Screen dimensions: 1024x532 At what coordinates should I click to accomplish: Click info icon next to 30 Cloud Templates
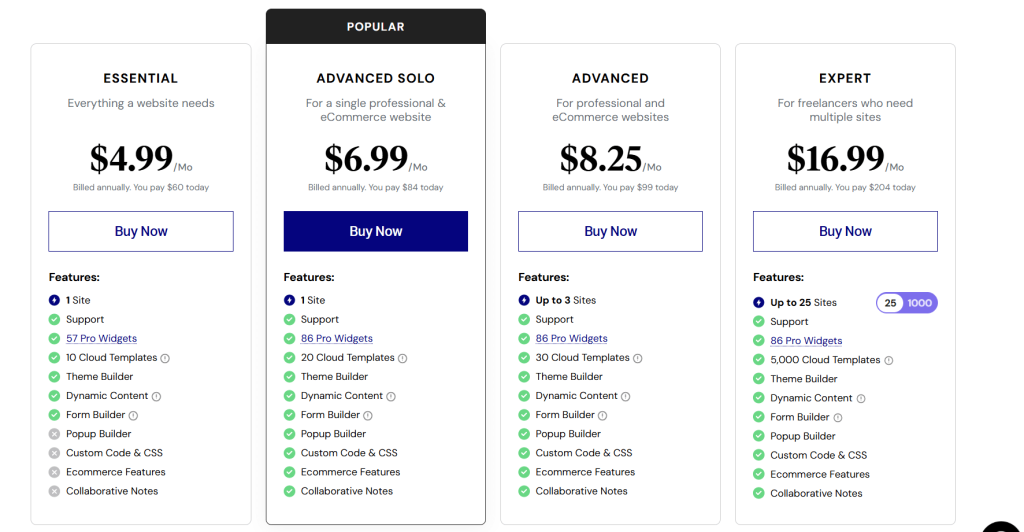tap(637, 358)
